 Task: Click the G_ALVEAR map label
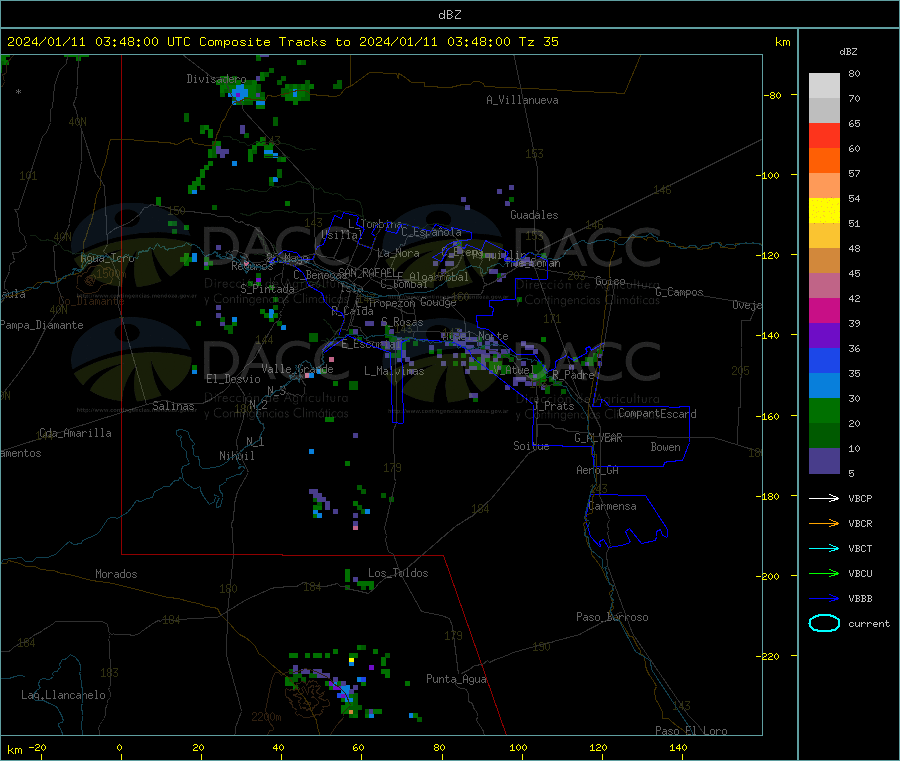pos(598,438)
